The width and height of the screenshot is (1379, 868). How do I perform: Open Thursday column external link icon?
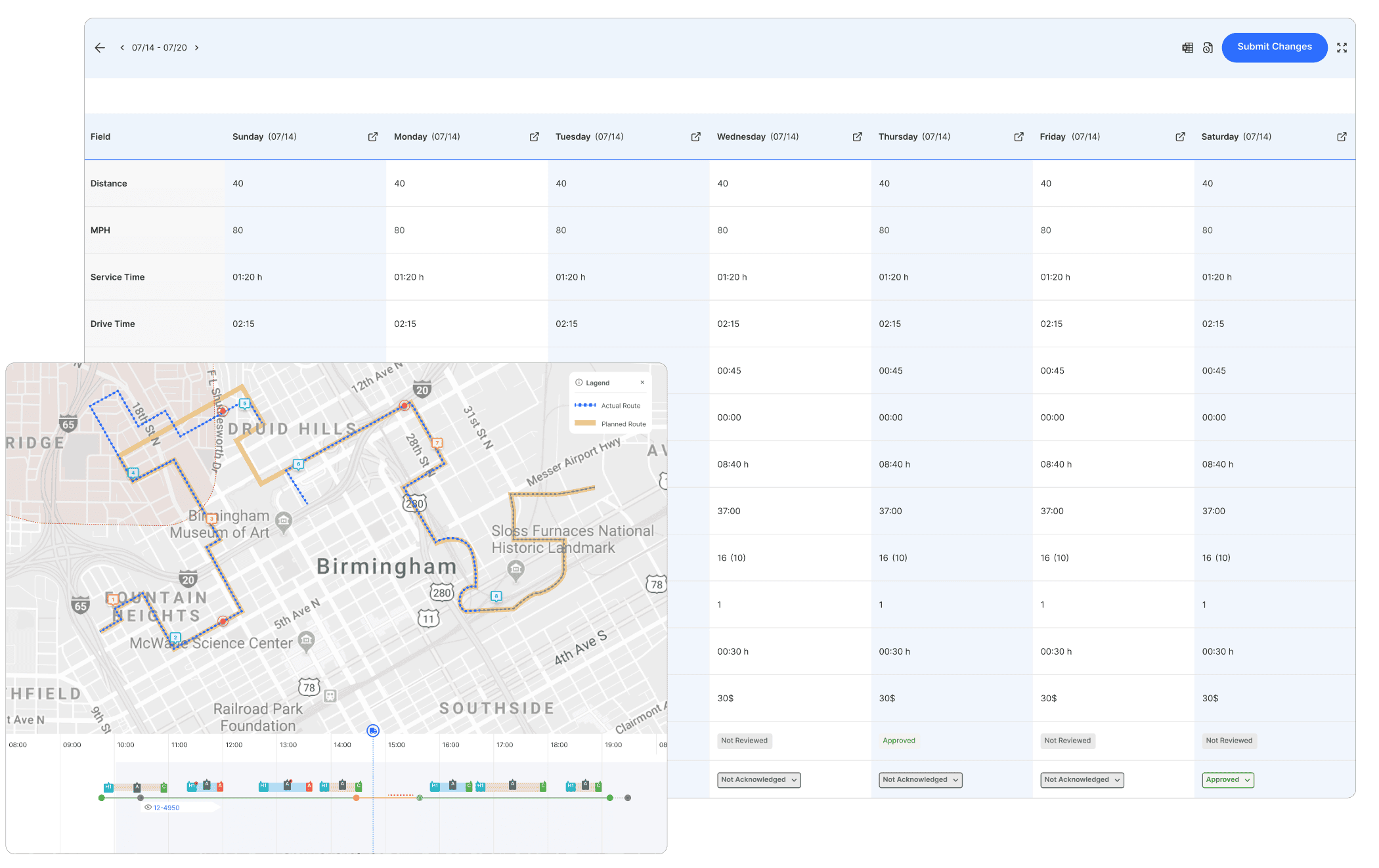[x=1019, y=137]
